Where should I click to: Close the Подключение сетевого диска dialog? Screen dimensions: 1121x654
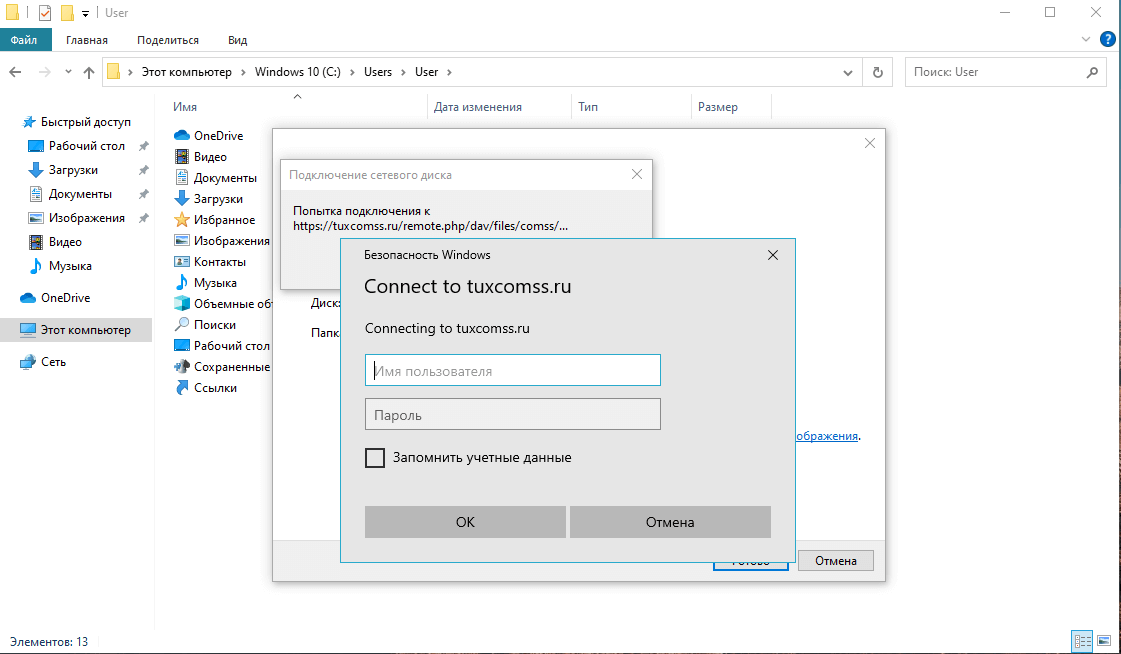point(637,174)
